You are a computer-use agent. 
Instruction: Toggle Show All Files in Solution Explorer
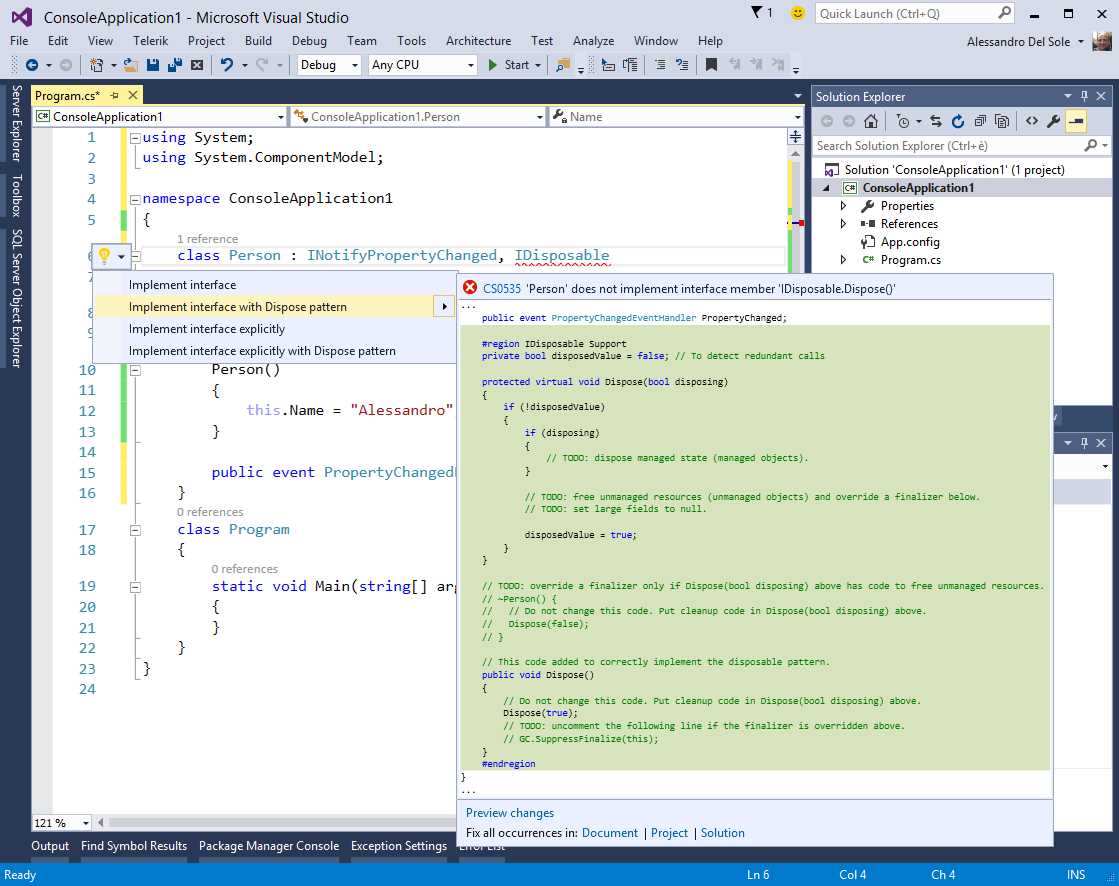tap(1002, 120)
